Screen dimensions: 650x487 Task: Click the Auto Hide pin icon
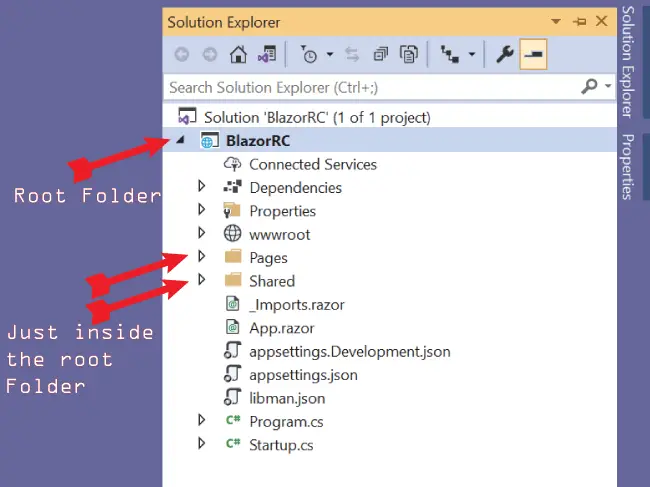[579, 22]
